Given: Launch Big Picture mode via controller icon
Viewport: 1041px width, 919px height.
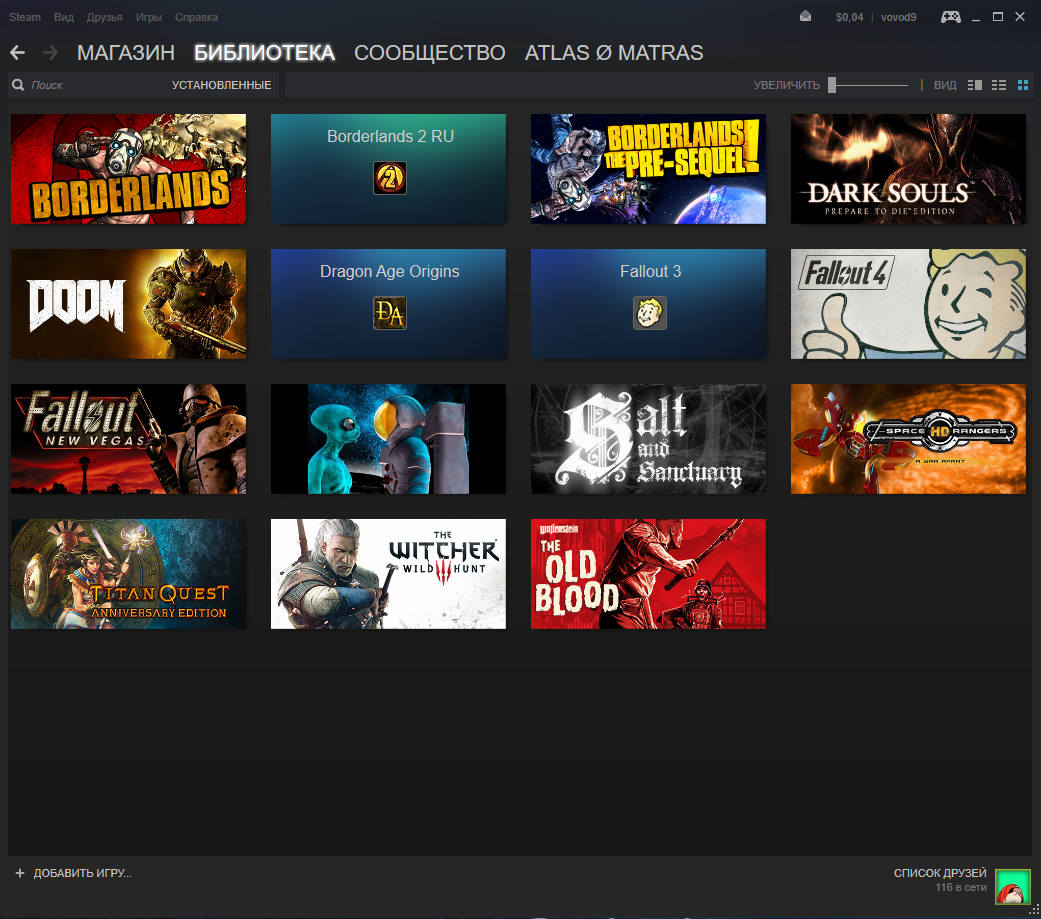Looking at the screenshot, I should point(951,17).
